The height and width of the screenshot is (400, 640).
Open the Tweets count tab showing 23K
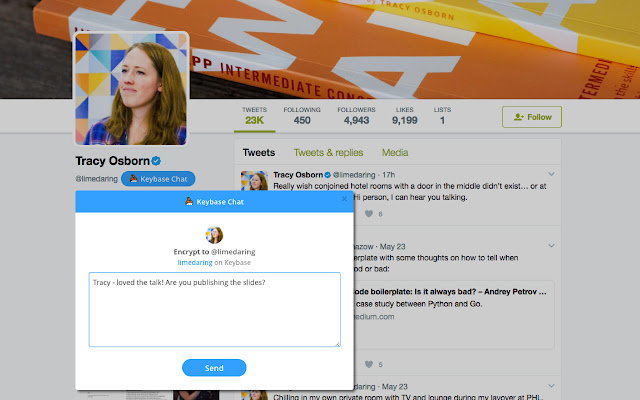(x=254, y=116)
